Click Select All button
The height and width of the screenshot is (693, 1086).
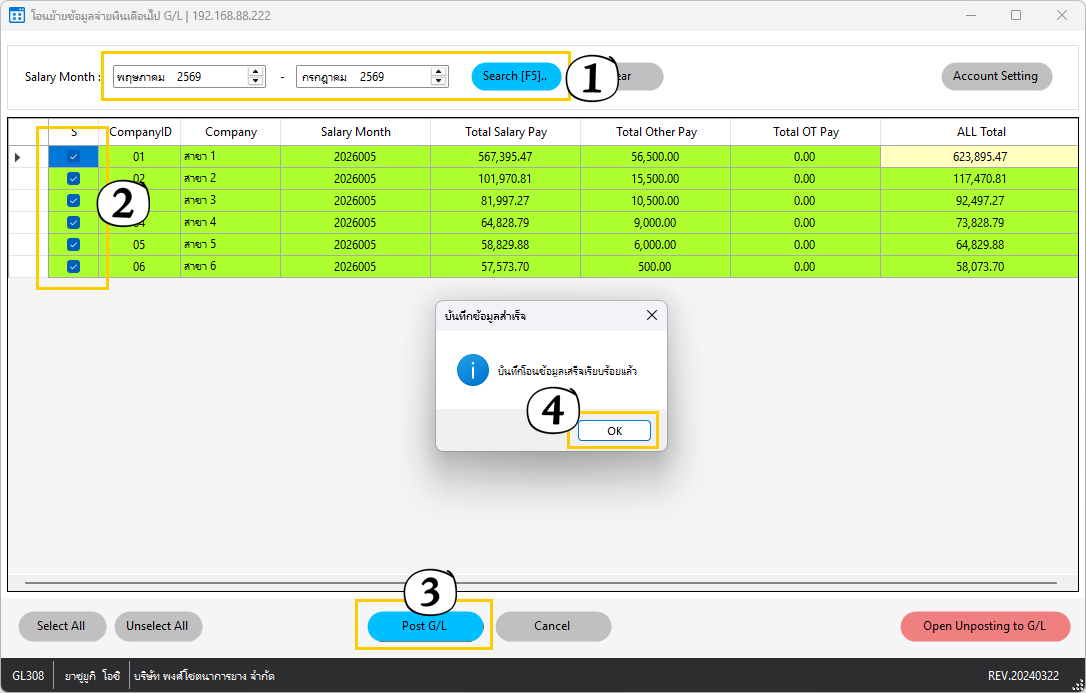pyautogui.click(x=62, y=626)
